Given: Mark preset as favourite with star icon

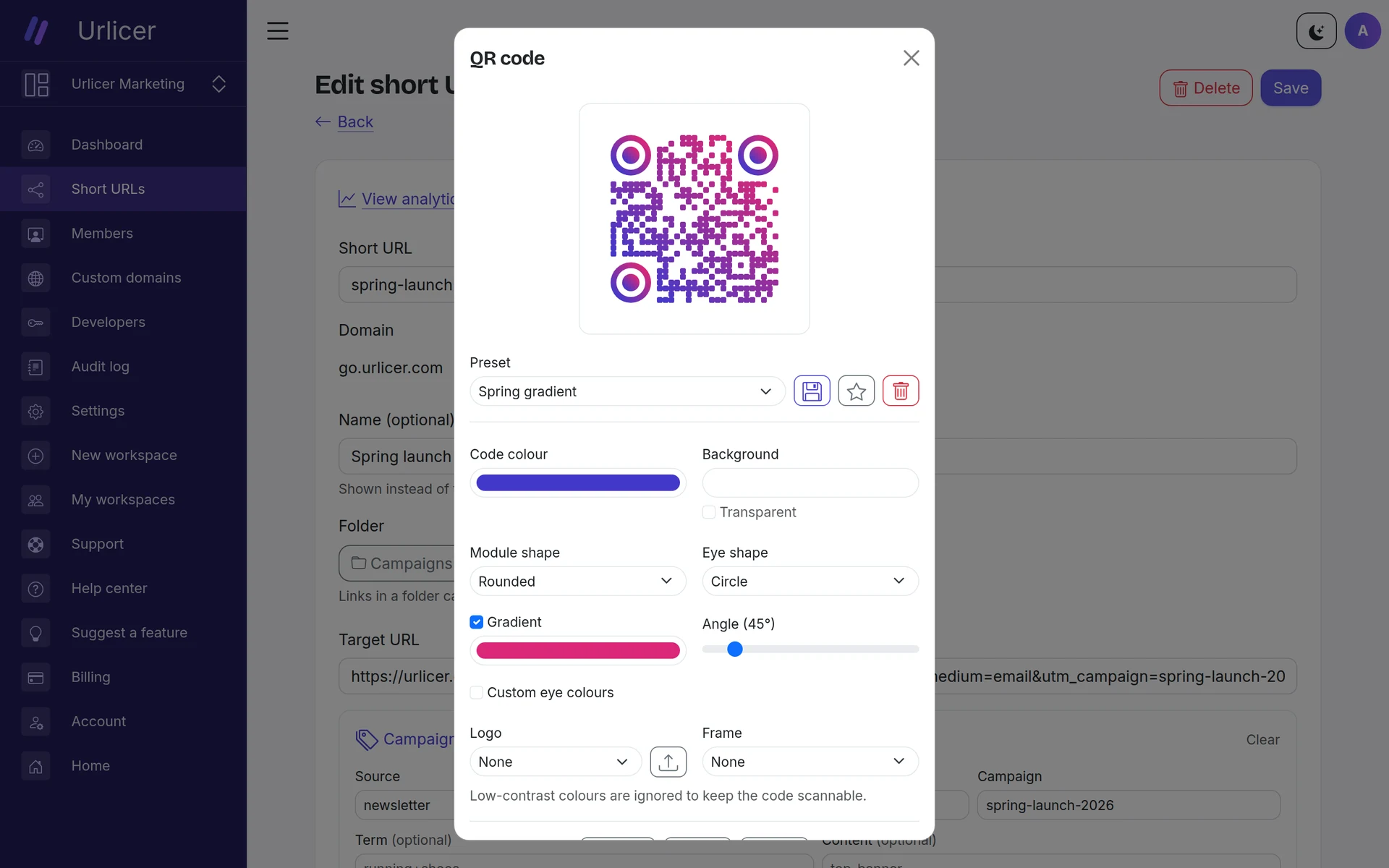Looking at the screenshot, I should click(857, 391).
